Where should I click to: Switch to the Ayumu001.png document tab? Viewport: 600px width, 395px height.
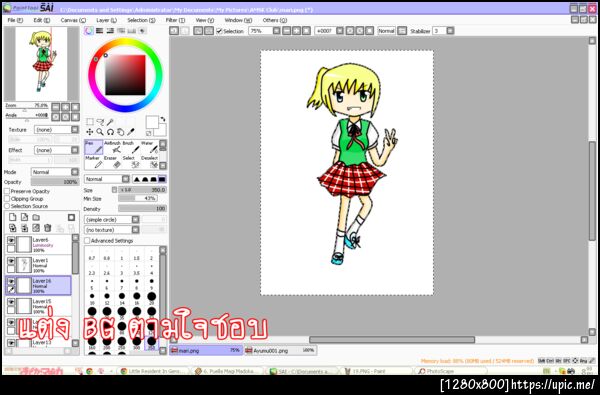tap(280, 350)
